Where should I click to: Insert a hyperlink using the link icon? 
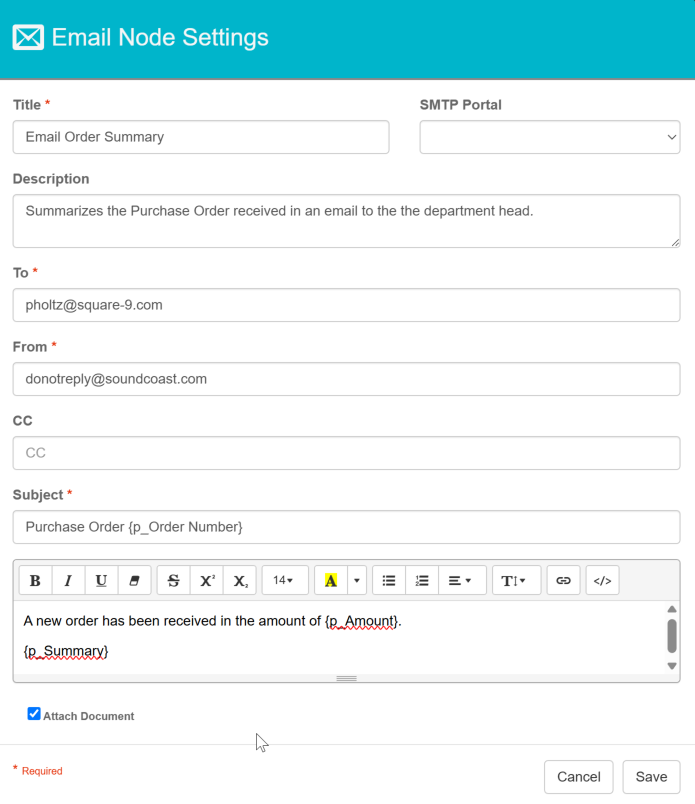click(x=563, y=581)
